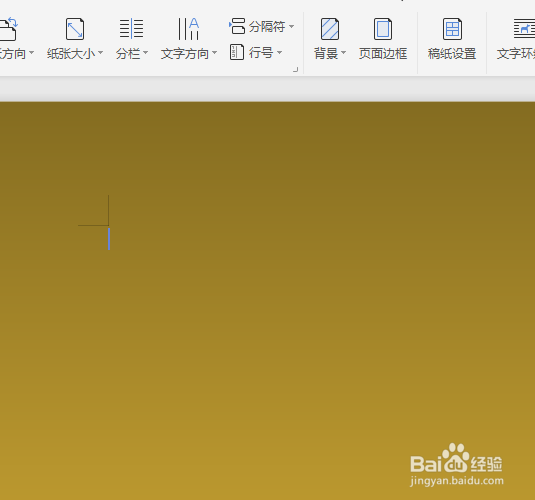The width and height of the screenshot is (535, 500).
Task: Click the background (背景) icon
Action: point(330,29)
